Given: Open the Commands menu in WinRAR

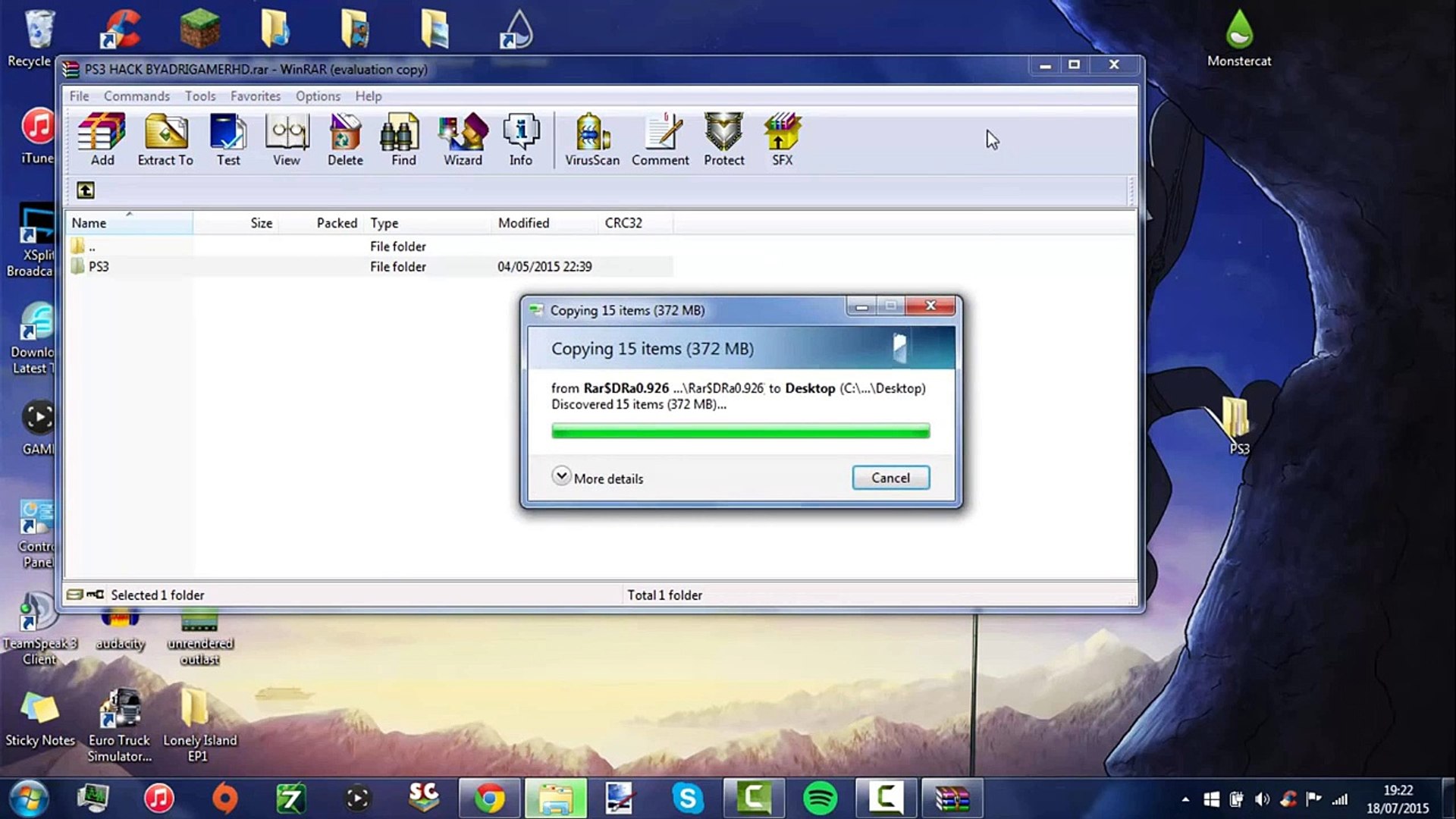Looking at the screenshot, I should click(x=136, y=95).
